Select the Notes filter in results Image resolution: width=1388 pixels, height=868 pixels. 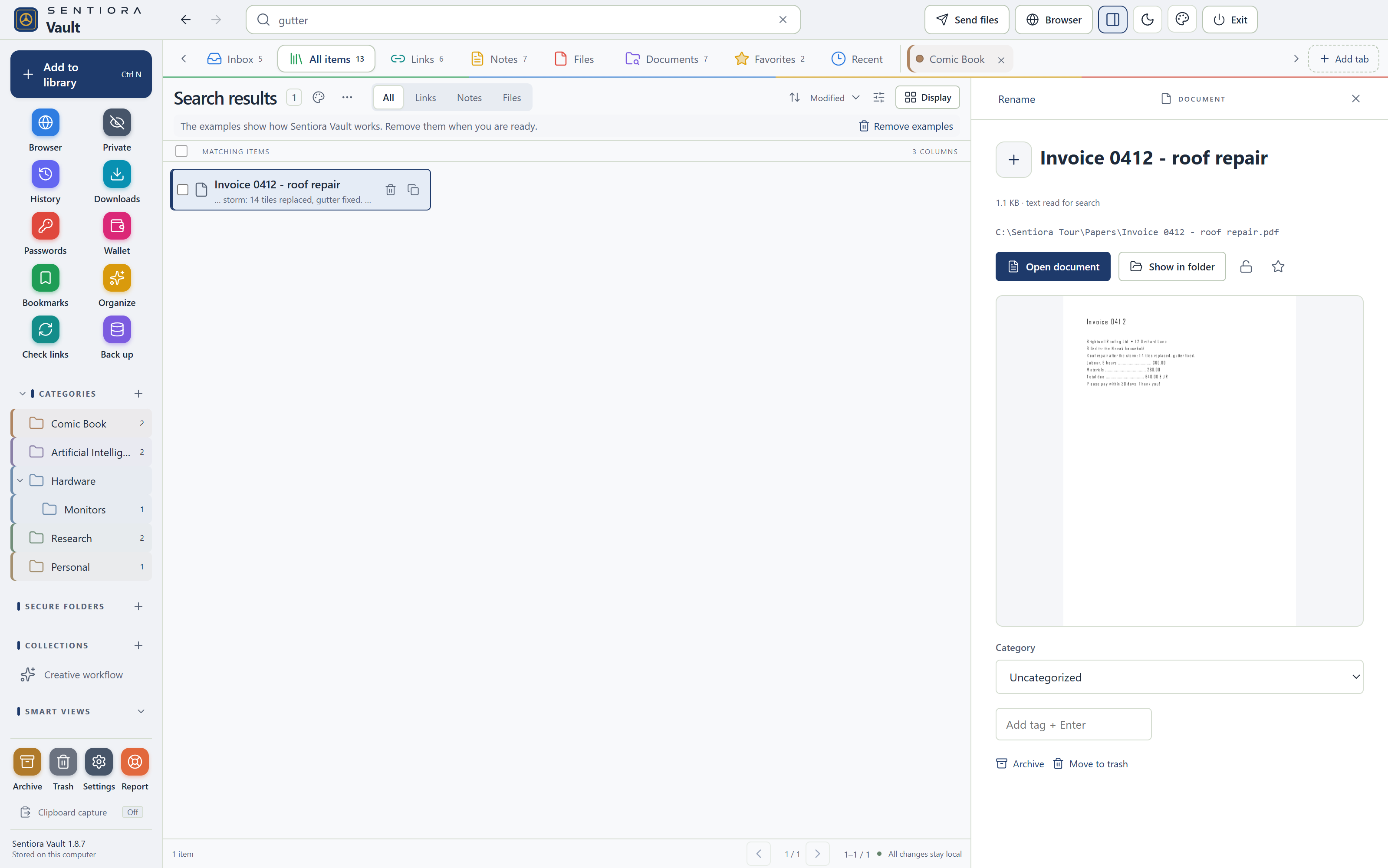click(469, 98)
